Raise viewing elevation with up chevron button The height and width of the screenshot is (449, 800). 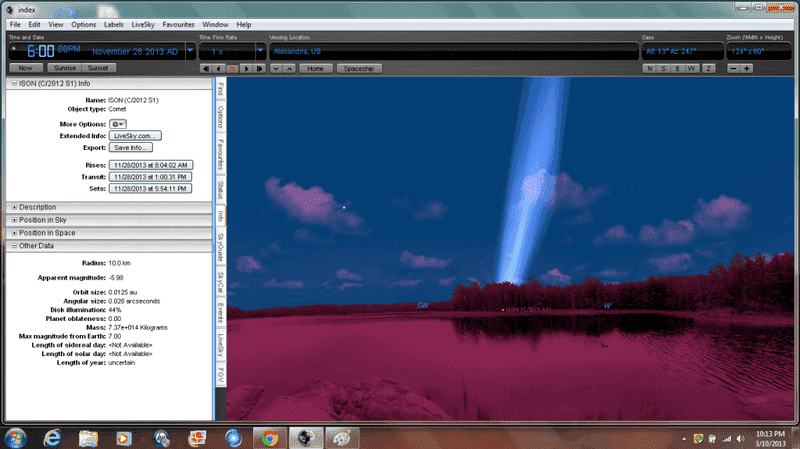pos(289,68)
